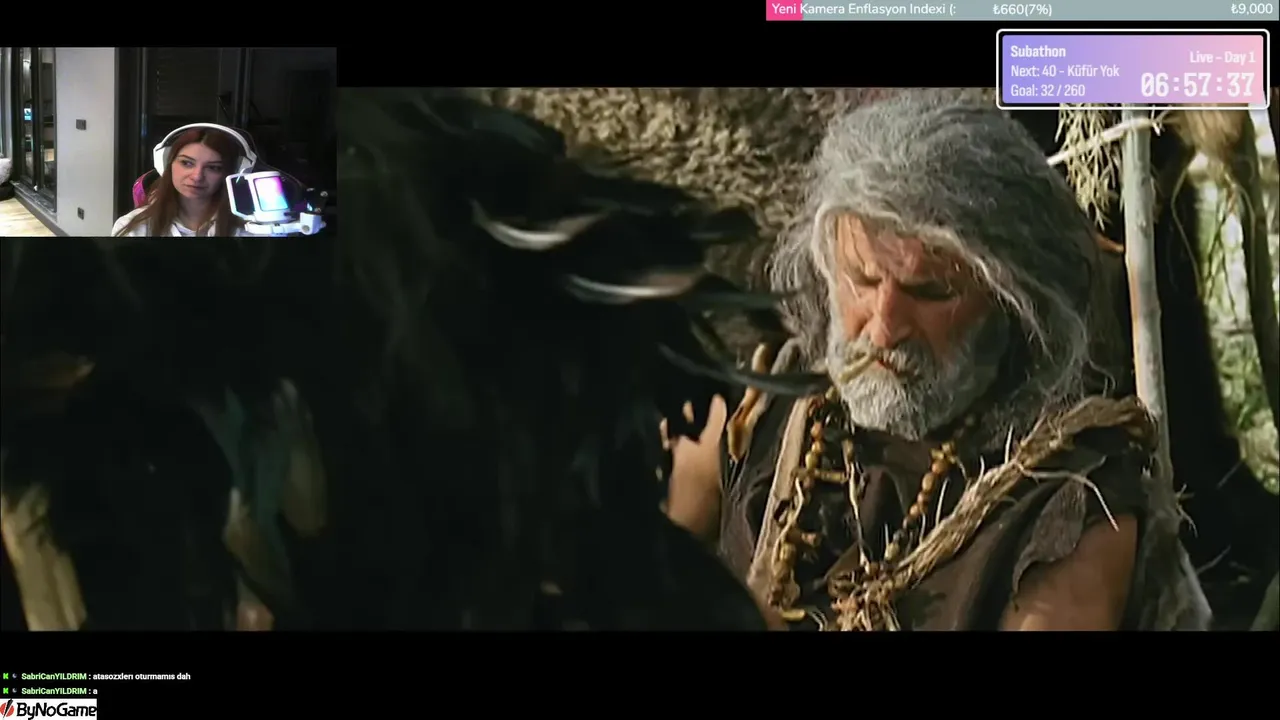This screenshot has height=720, width=1280.
Task: Click the moon badge beside 'atasozxlerı' message
Action: pyautogui.click(x=14, y=676)
